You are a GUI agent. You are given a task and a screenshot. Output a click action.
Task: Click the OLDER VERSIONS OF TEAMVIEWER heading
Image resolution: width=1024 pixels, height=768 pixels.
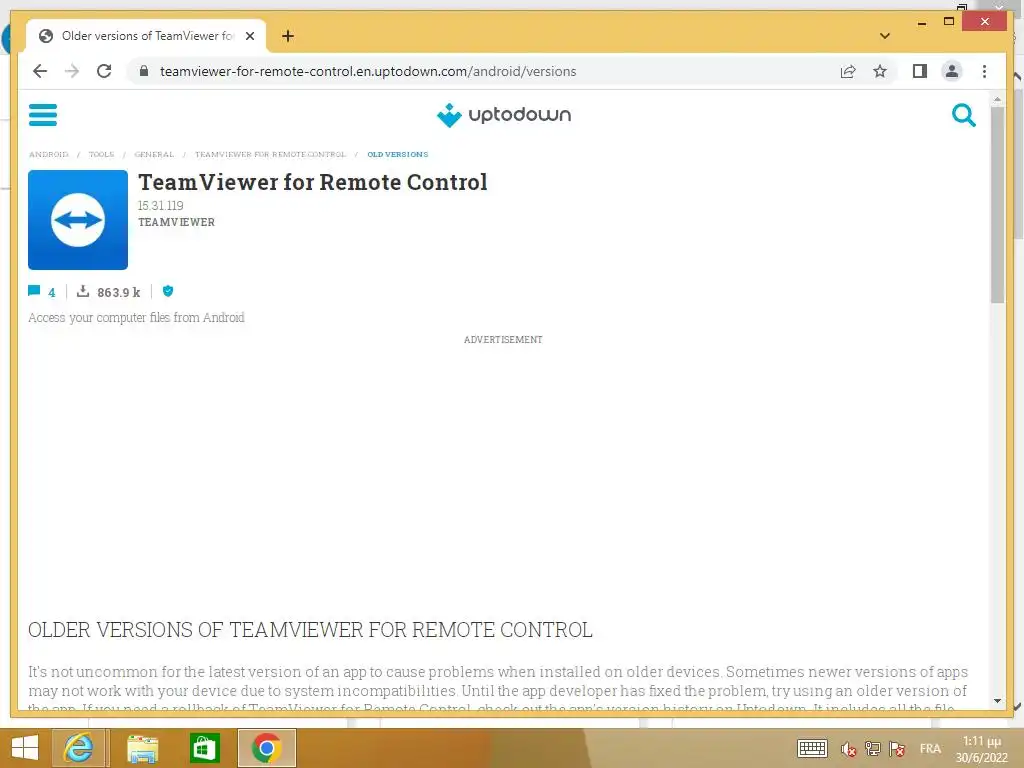[x=310, y=630]
